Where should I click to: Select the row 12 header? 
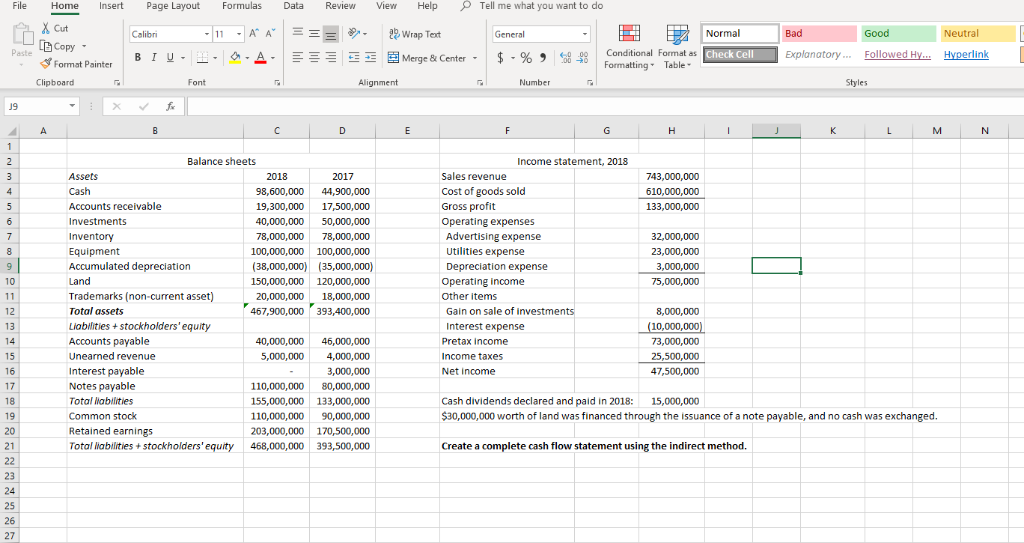click(10, 311)
